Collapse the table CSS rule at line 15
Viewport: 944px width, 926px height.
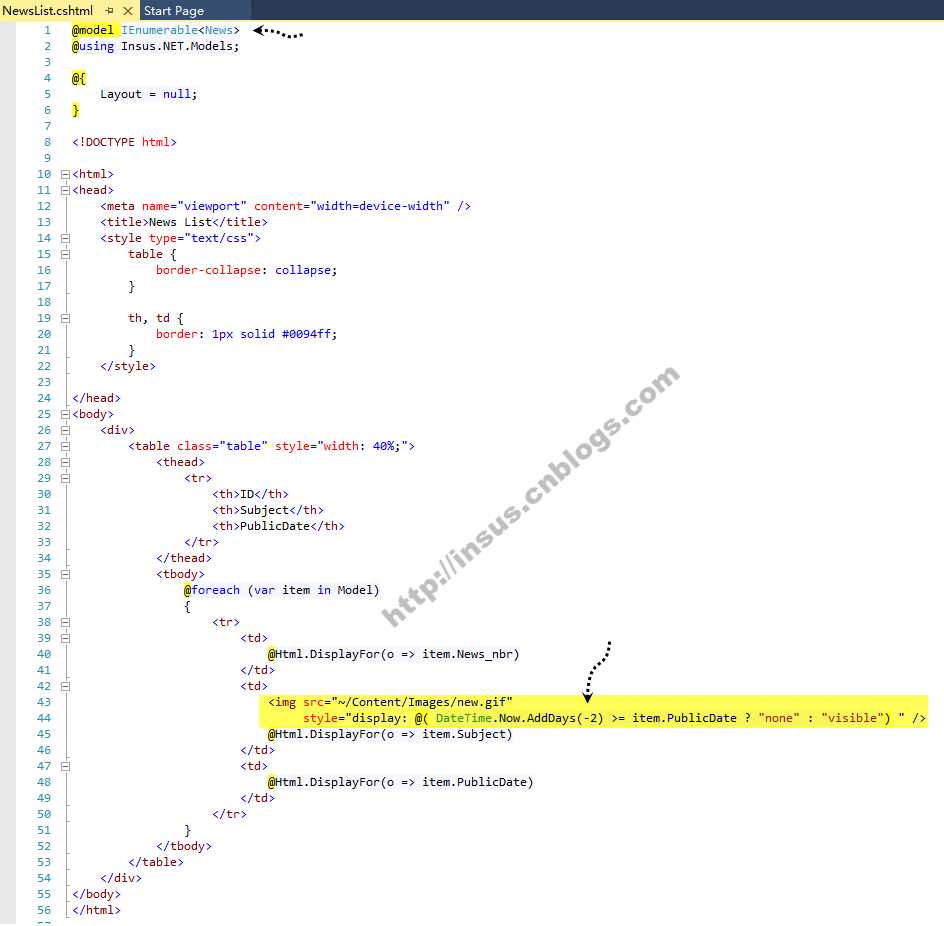tap(65, 255)
